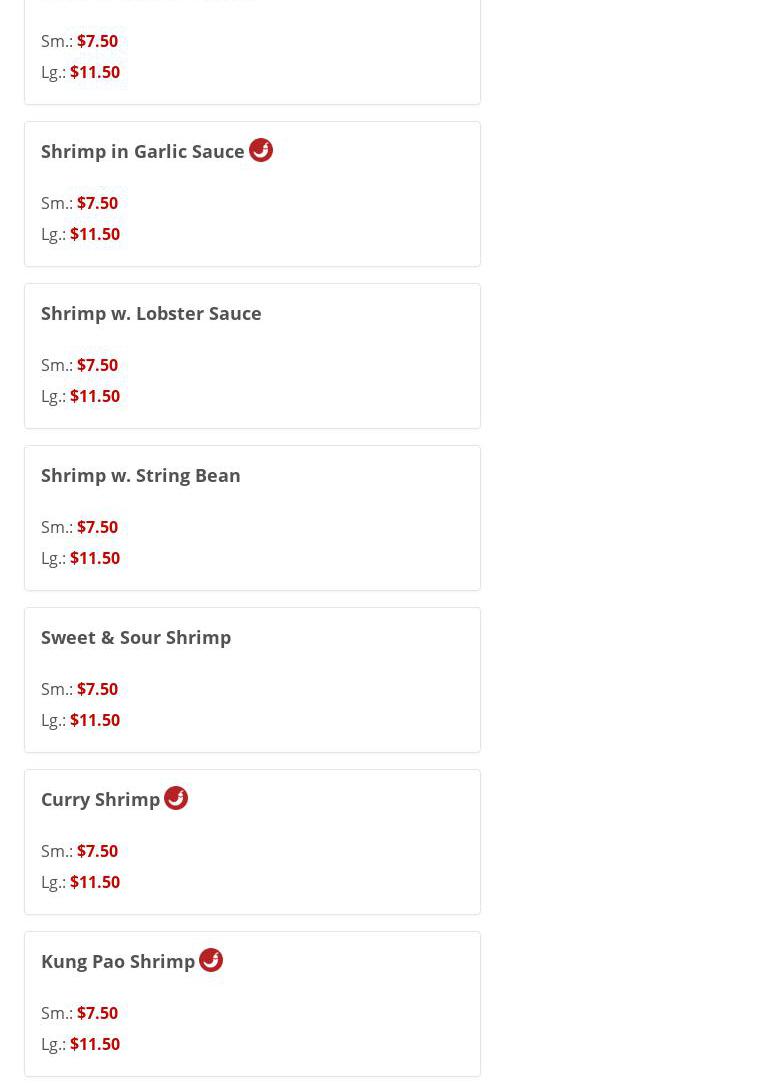Screen dimensions: 770x1085
Task: Select the Kung Pao Shrimp dish title
Action: click(118, 961)
